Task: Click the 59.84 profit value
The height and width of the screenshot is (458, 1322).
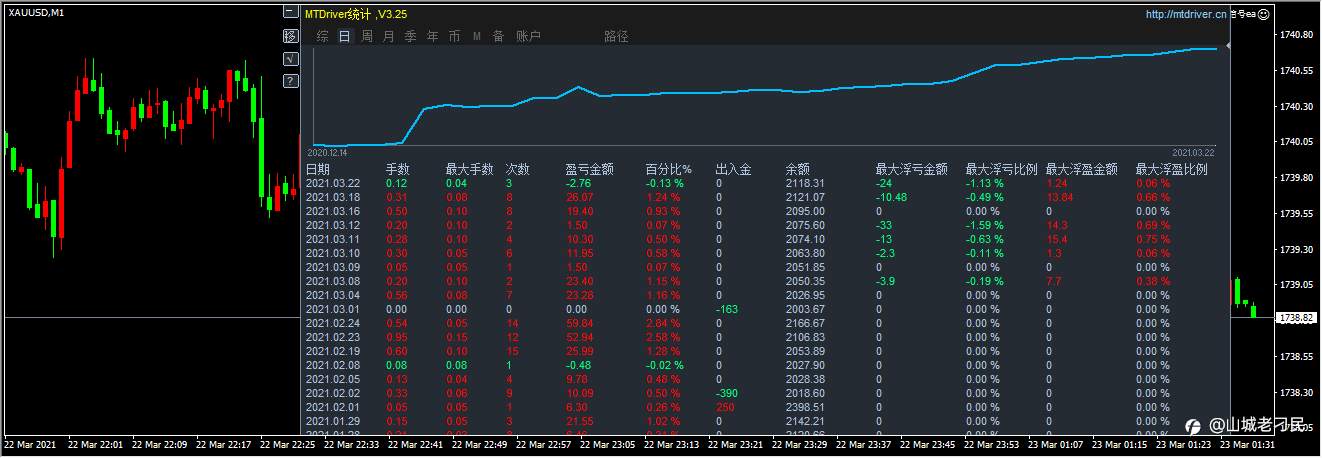Action: (x=579, y=323)
